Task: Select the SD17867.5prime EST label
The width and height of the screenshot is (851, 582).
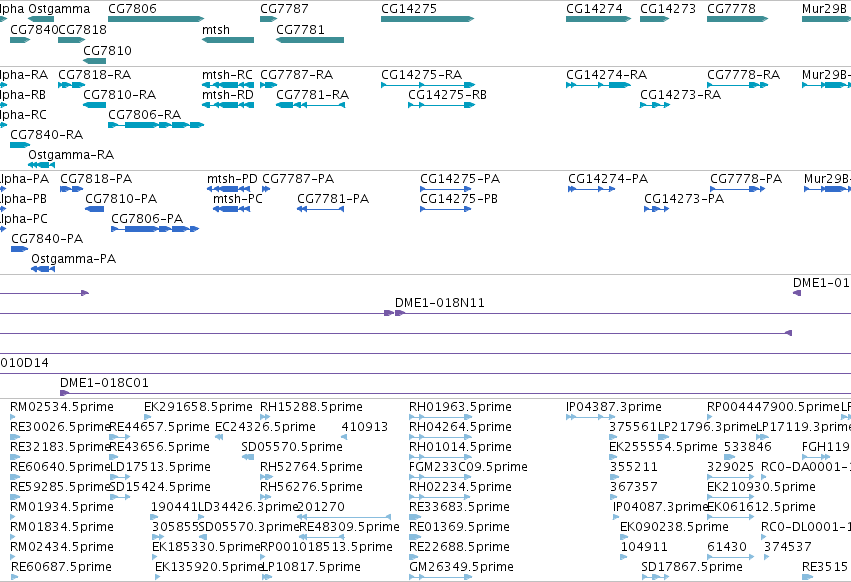Action: point(692,567)
